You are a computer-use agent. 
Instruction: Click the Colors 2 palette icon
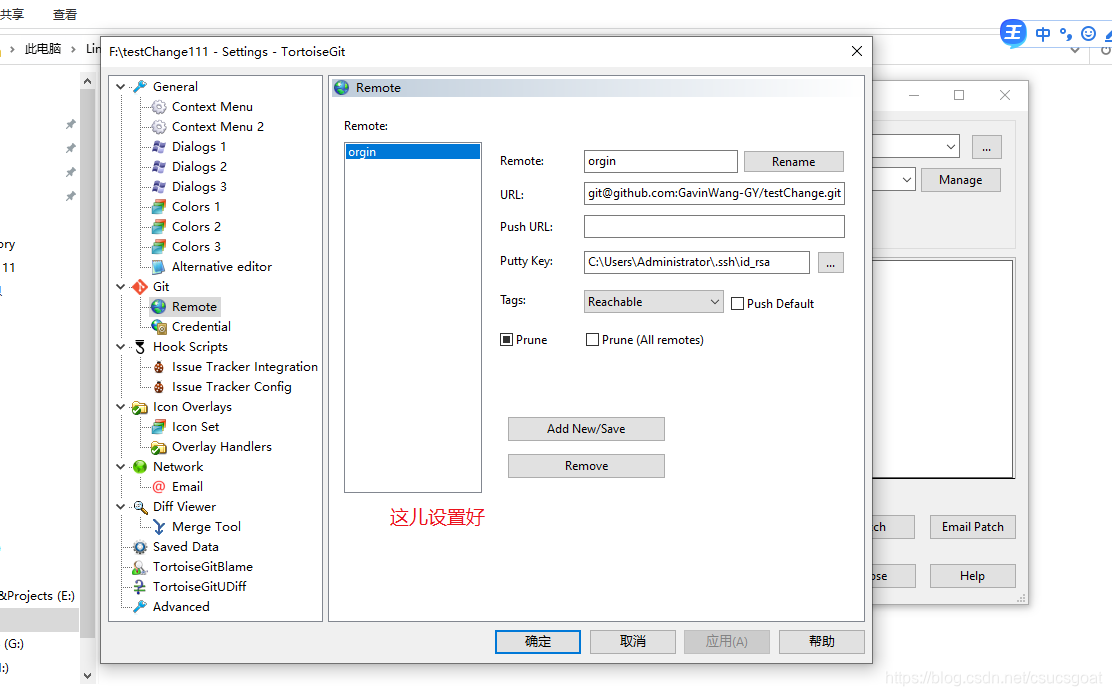159,227
